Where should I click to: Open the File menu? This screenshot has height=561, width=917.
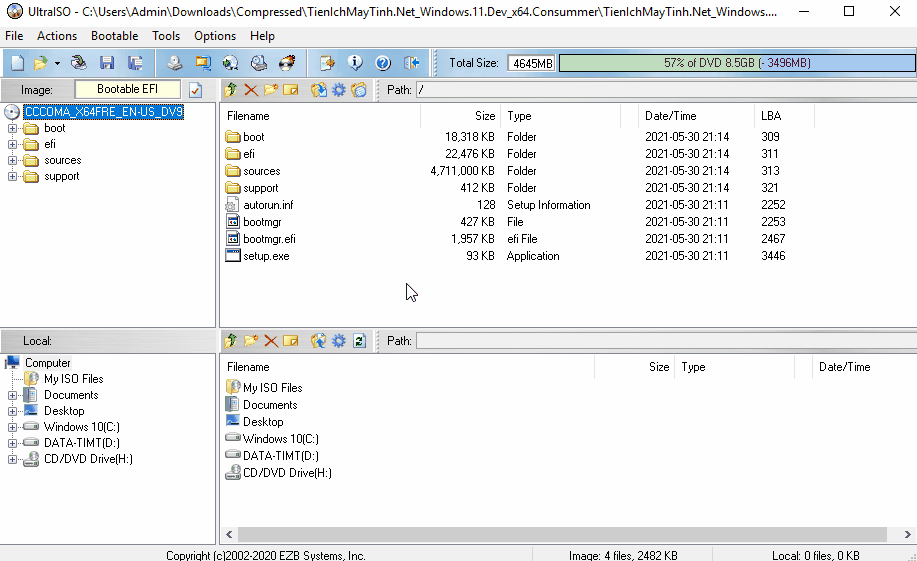(14, 36)
